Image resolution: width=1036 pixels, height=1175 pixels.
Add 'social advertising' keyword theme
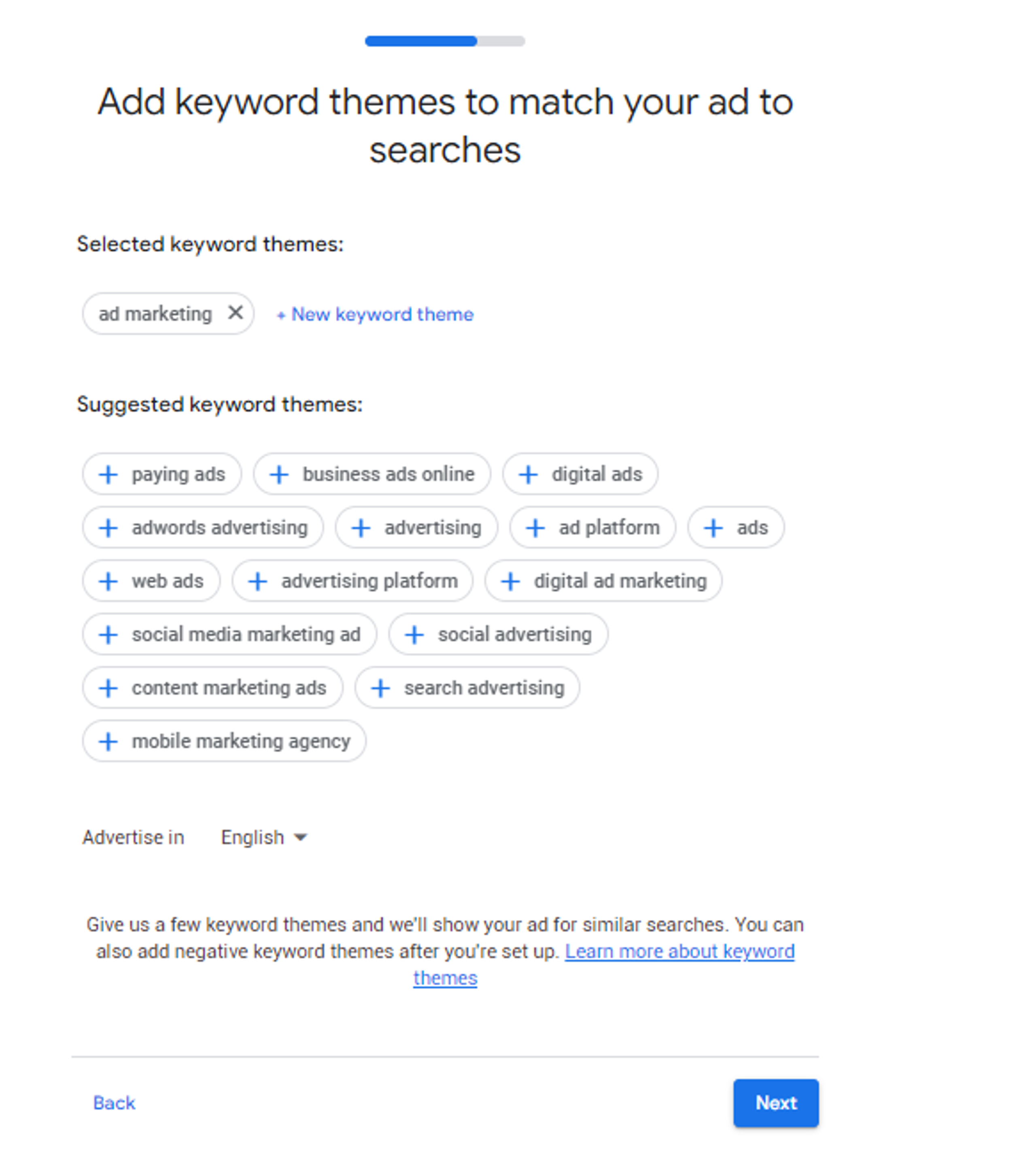click(498, 635)
